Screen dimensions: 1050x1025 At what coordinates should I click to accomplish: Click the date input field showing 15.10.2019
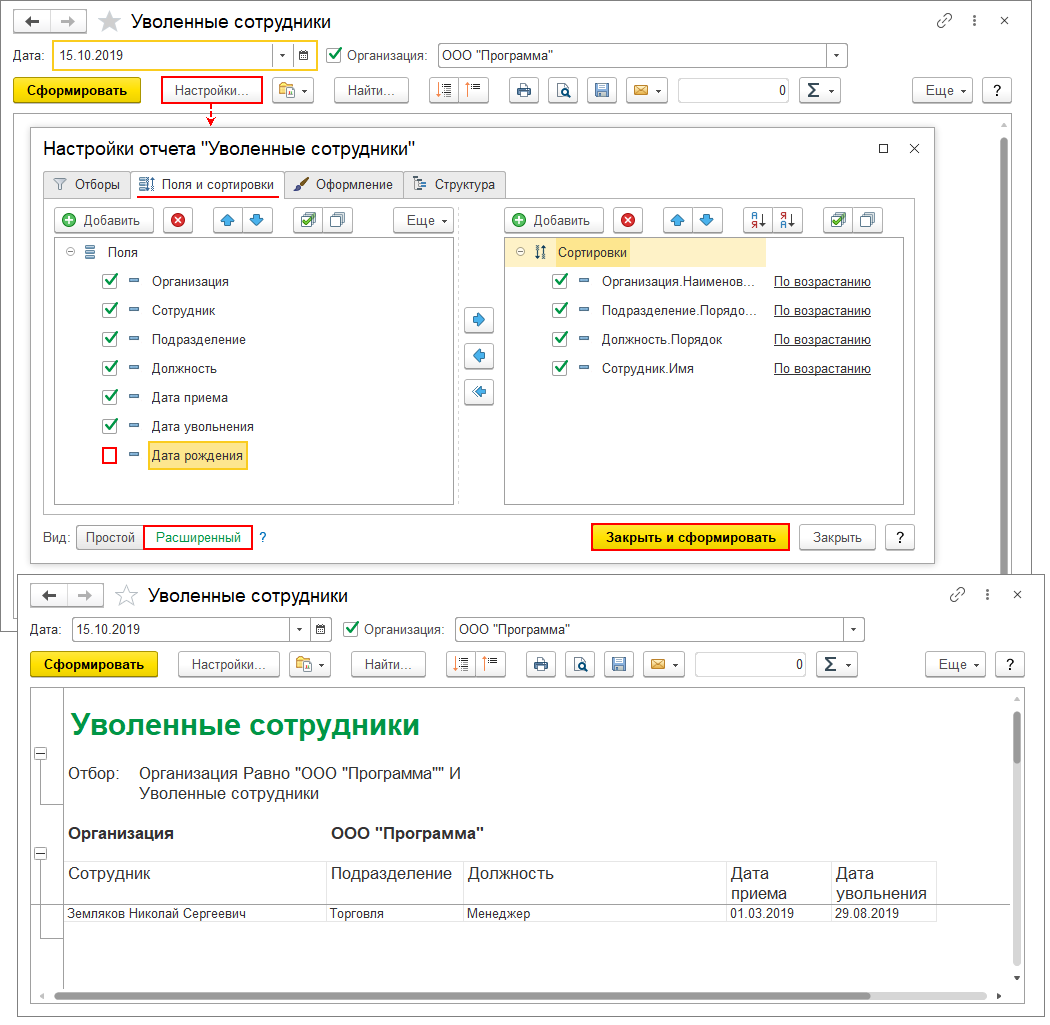(x=162, y=55)
